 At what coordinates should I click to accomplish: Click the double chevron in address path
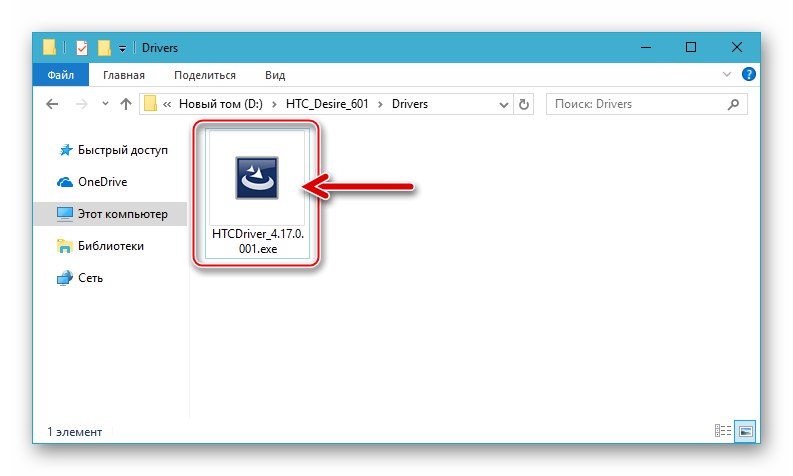coord(167,104)
